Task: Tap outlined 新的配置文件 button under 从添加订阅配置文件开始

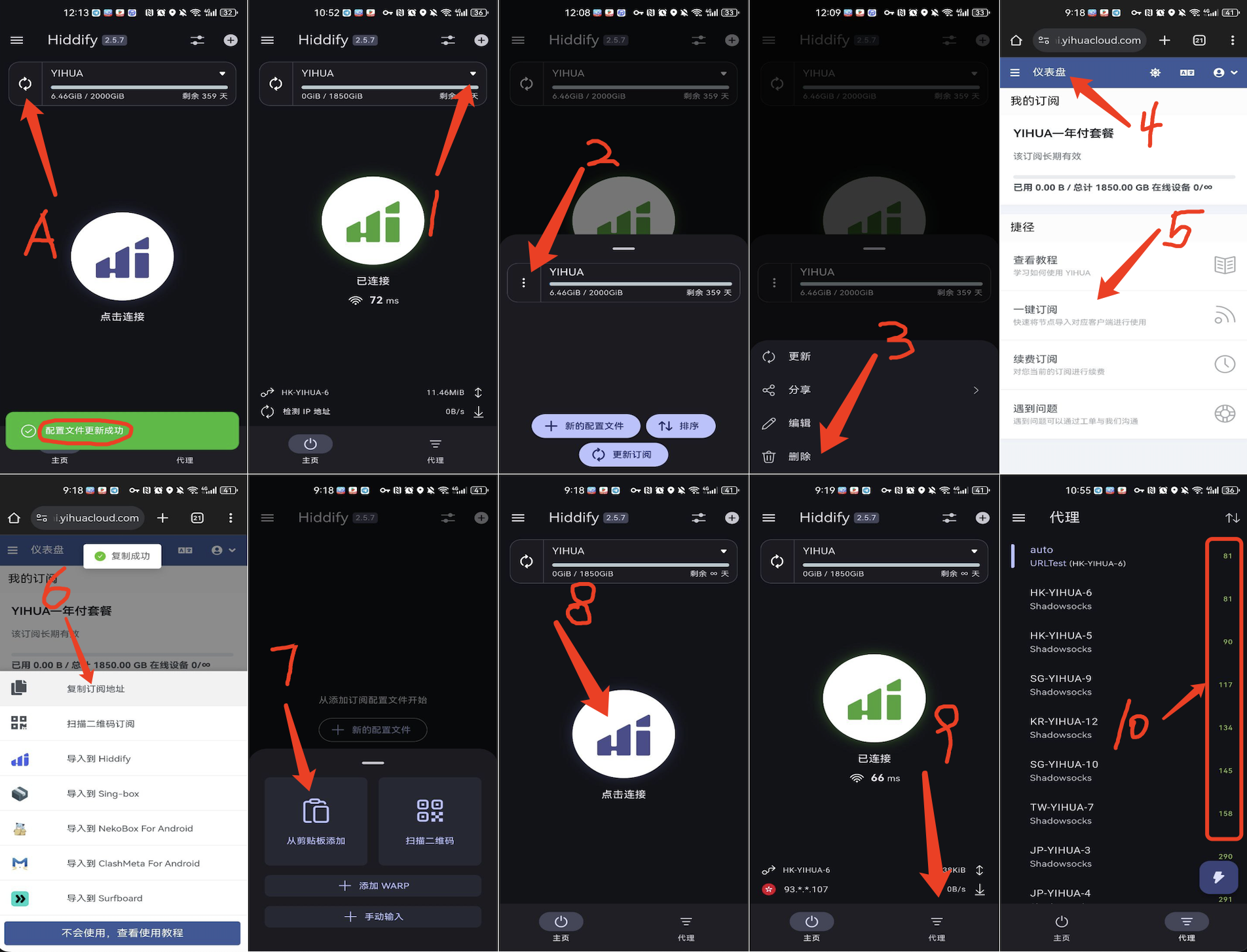Action: click(373, 729)
